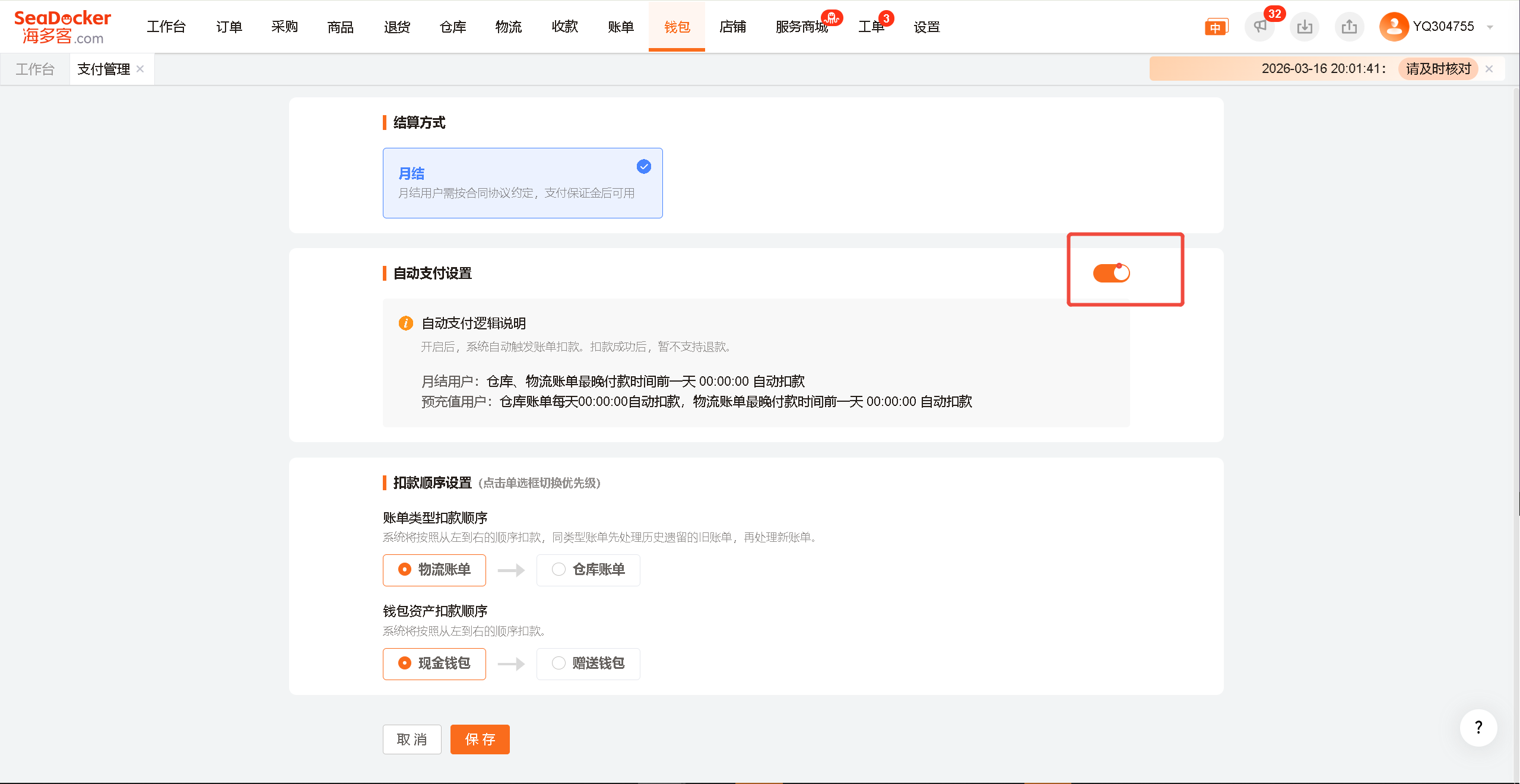Screen dimensions: 1520x784
Task: Close the 支付管理 tab
Action: tap(140, 69)
